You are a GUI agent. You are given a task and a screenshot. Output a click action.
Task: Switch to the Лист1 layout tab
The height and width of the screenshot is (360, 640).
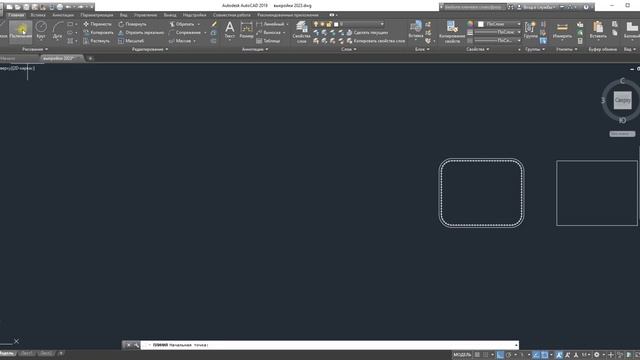click(x=27, y=353)
